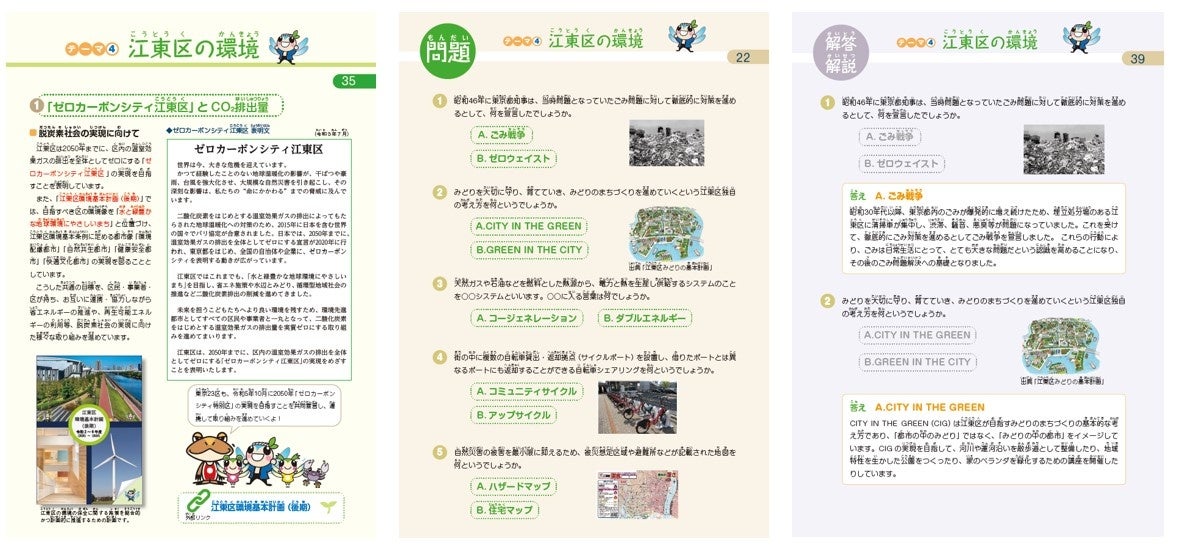
Task: Click question number 4 circle on page 22
Action: point(441,357)
